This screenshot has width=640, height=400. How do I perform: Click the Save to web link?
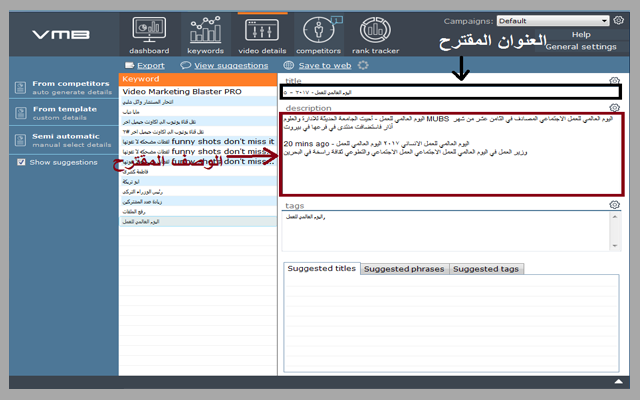[x=325, y=65]
